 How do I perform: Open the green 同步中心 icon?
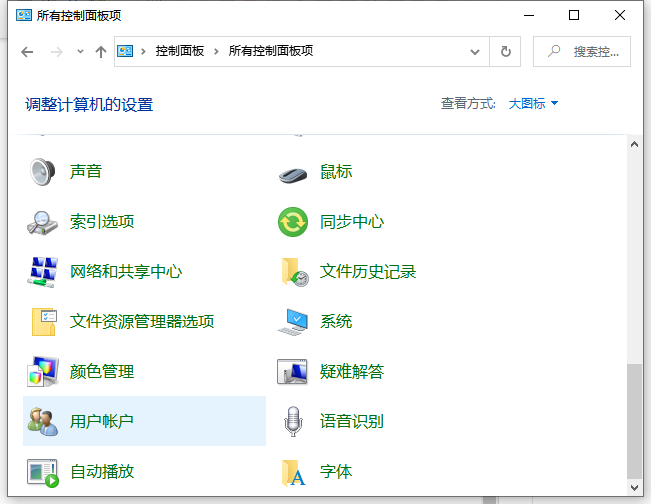[x=293, y=222]
